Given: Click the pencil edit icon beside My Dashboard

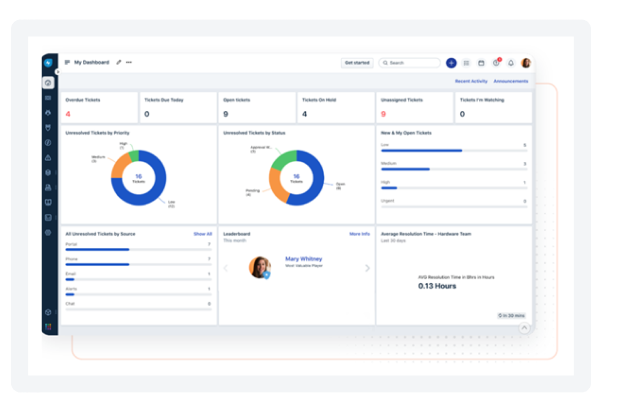Looking at the screenshot, I should coord(119,62).
